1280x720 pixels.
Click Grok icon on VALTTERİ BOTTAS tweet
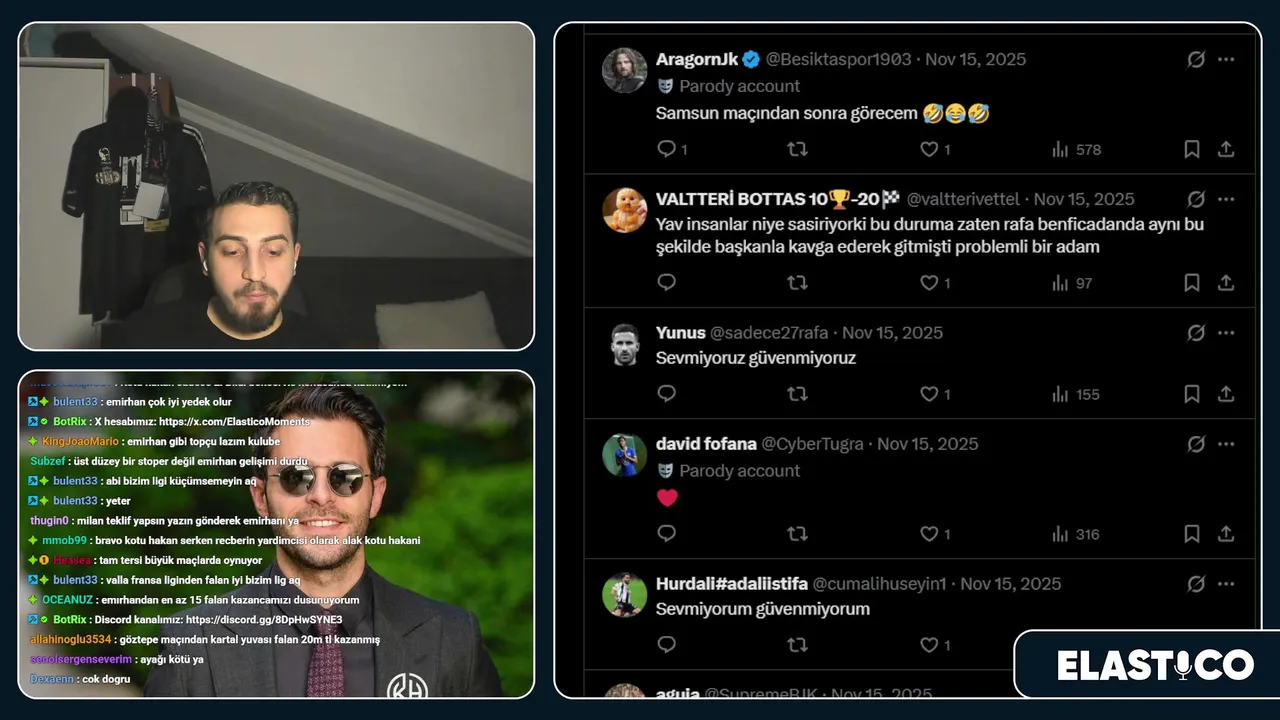[1196, 199]
